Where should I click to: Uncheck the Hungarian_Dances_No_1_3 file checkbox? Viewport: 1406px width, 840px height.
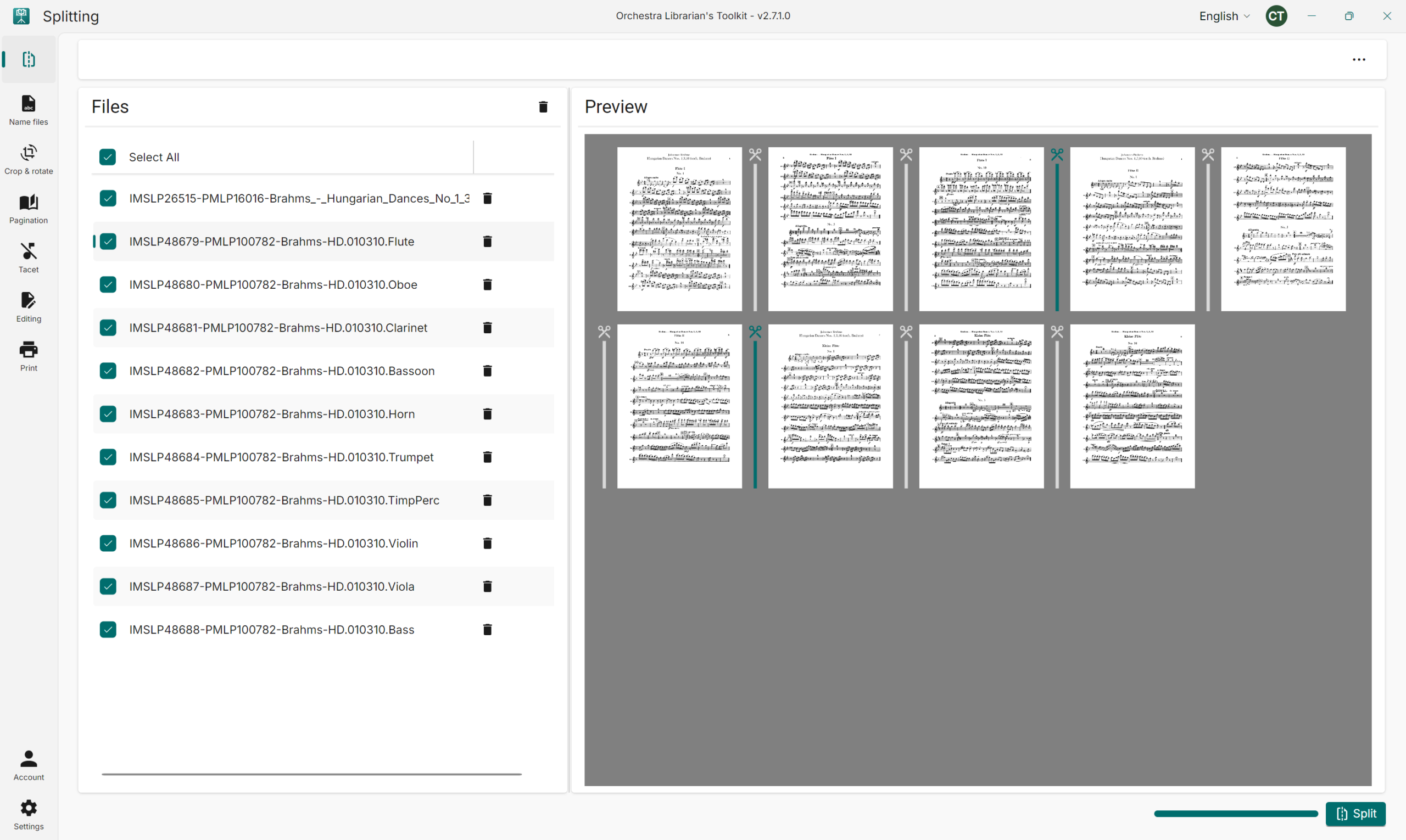pyautogui.click(x=108, y=198)
